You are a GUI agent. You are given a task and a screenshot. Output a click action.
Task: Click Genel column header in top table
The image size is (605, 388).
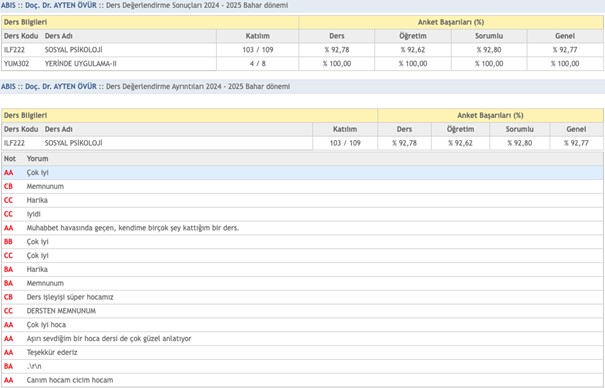(x=565, y=36)
